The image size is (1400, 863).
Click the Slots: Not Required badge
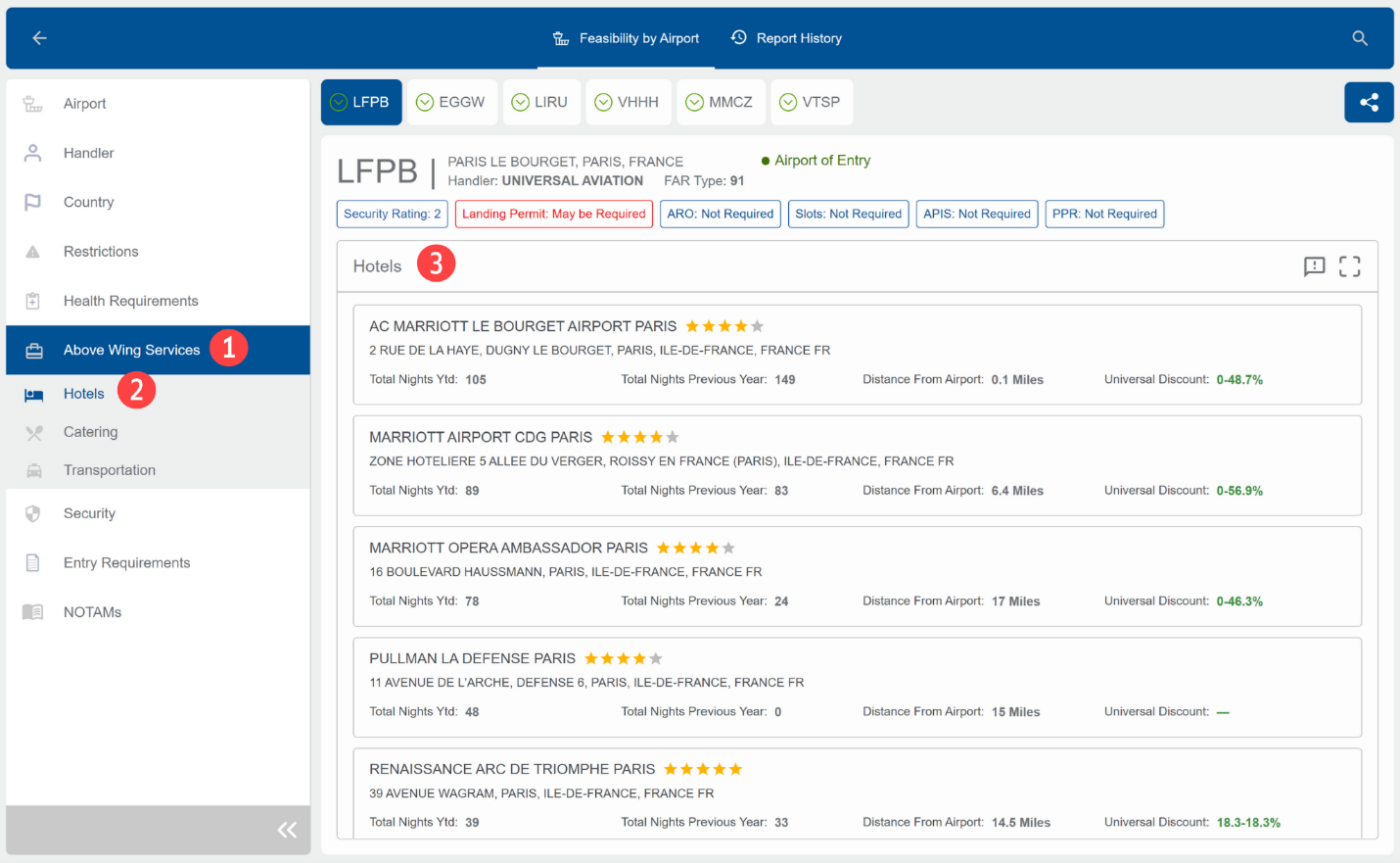849,214
